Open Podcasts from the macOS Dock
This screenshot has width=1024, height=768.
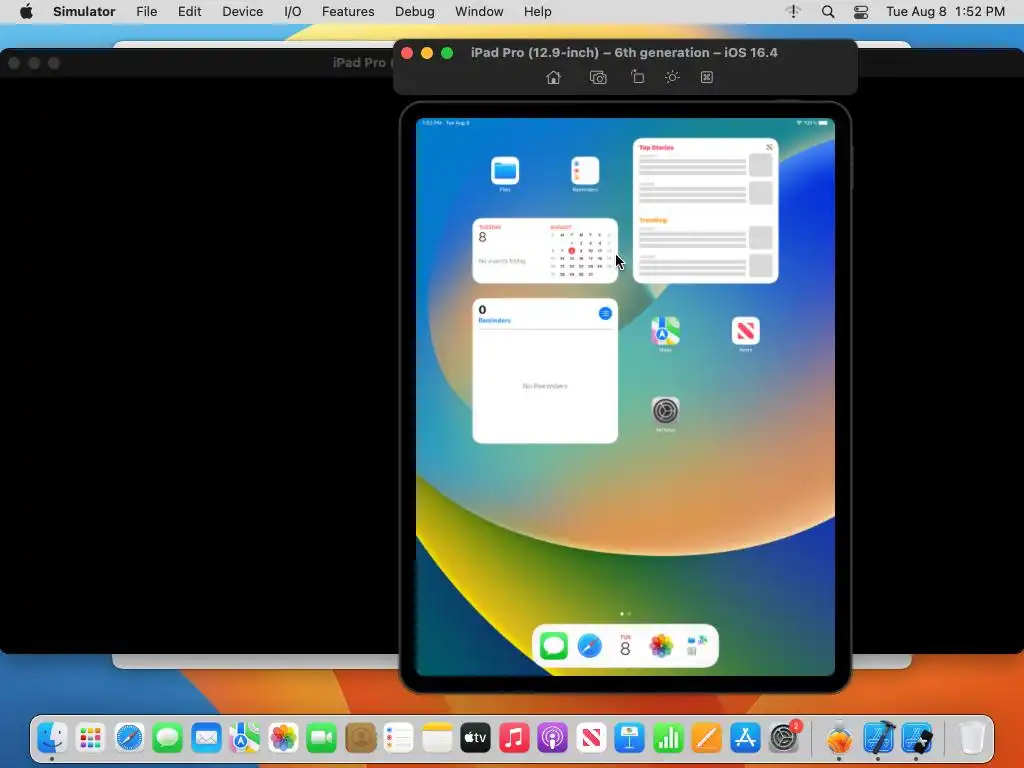pos(552,738)
